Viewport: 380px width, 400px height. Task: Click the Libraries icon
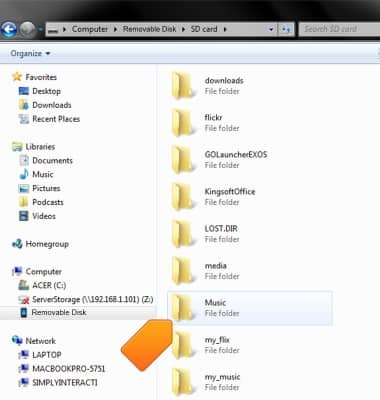pyautogui.click(x=17, y=147)
